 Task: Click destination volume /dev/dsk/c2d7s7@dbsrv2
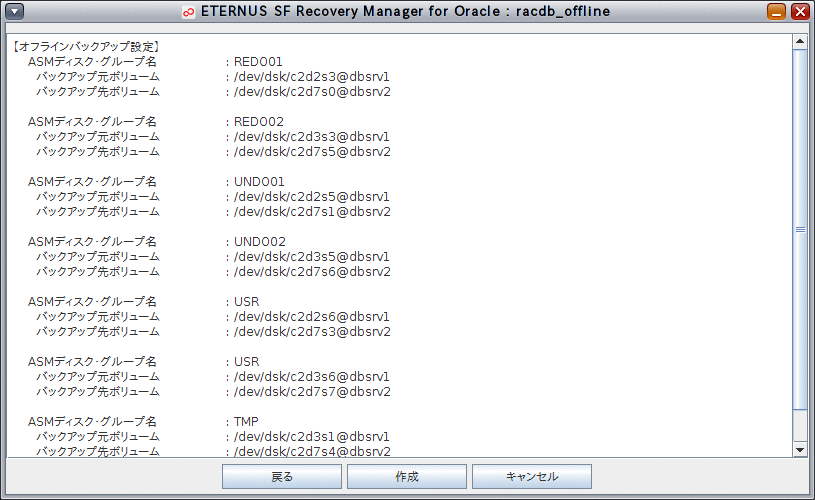tap(312, 392)
